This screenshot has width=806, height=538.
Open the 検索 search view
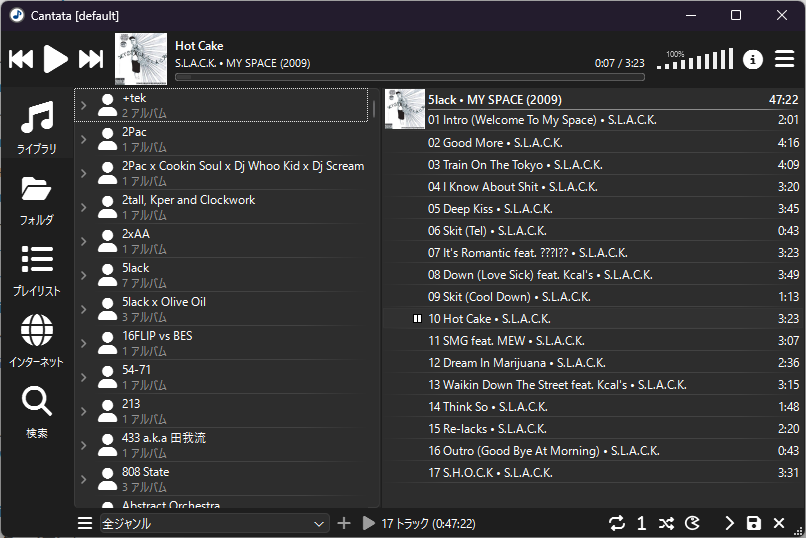(36, 413)
